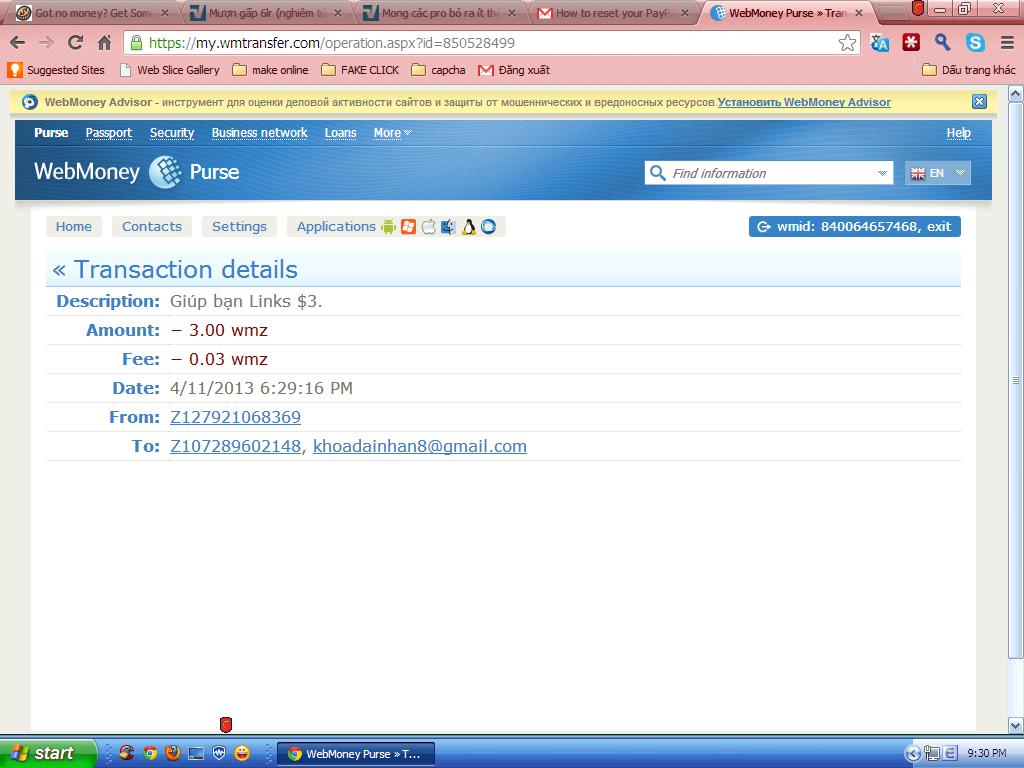Click the red asterisk extension icon

click(911, 42)
